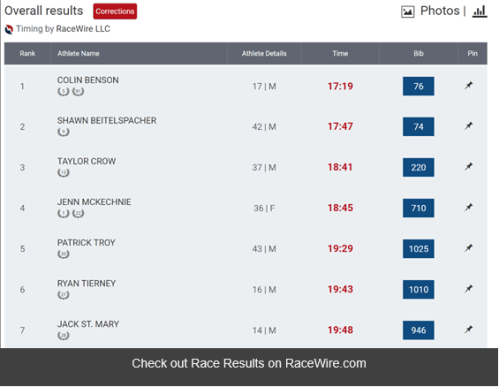The width and height of the screenshot is (499, 387).
Task: Click athlete details 16 | M
Action: point(264,290)
